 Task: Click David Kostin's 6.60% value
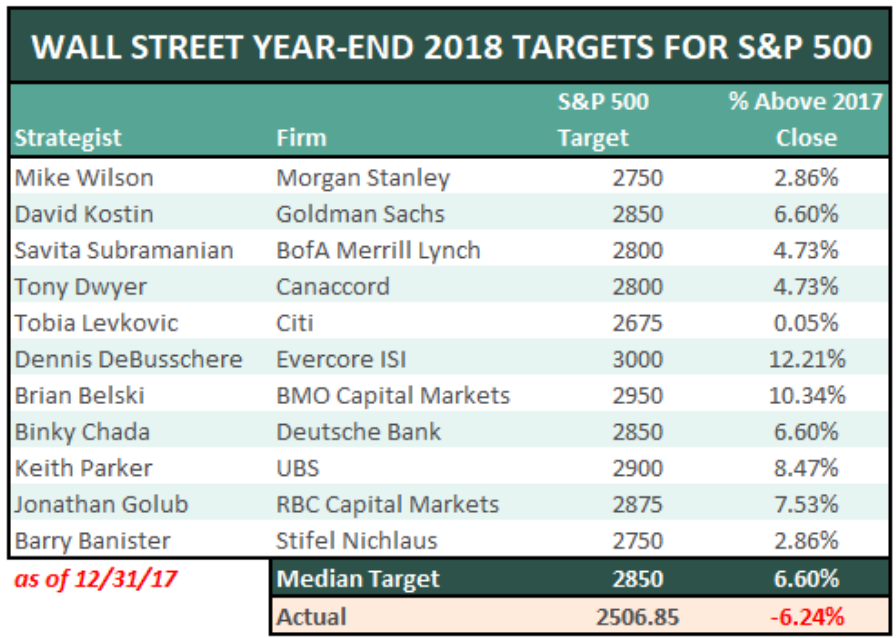tap(806, 214)
